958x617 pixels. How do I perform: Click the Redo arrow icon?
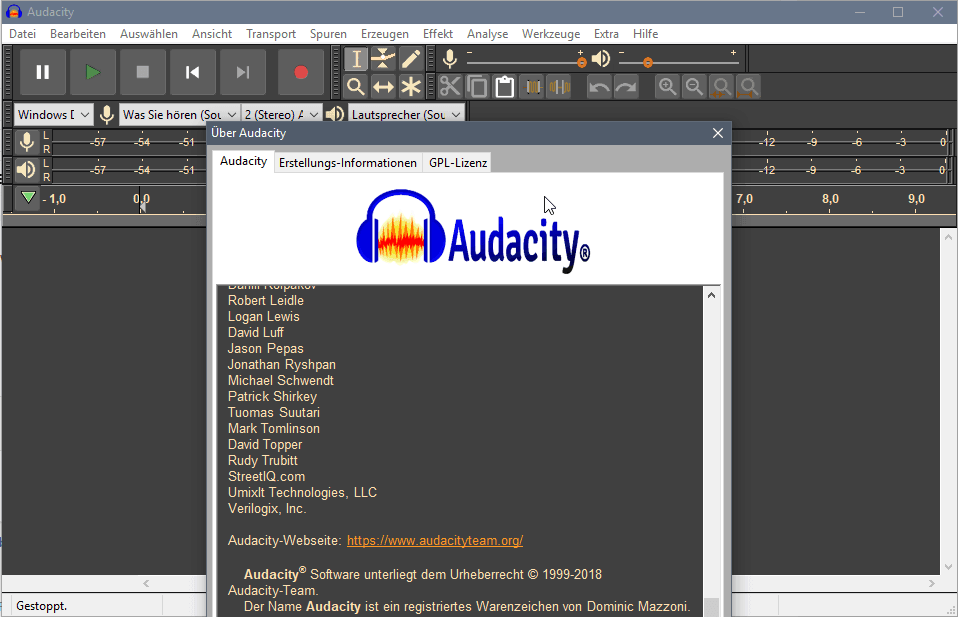[x=626, y=87]
